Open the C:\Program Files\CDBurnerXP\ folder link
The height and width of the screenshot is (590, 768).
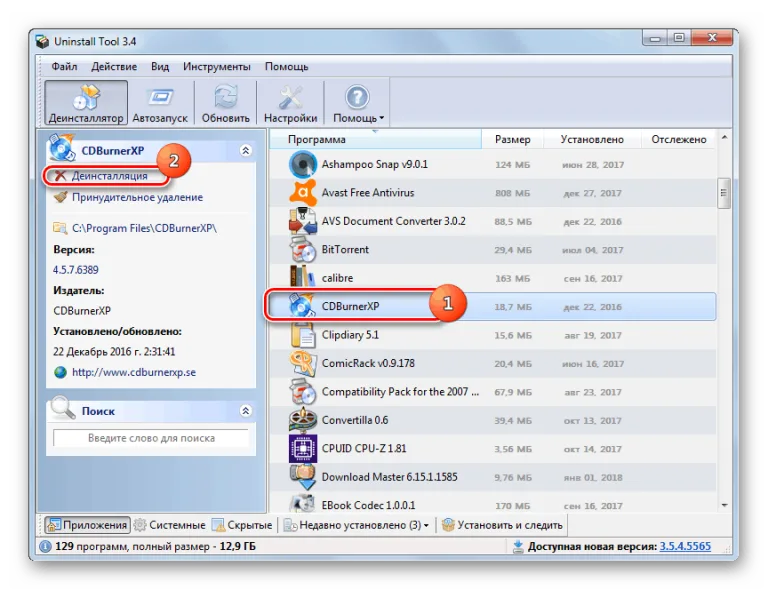[x=144, y=228]
